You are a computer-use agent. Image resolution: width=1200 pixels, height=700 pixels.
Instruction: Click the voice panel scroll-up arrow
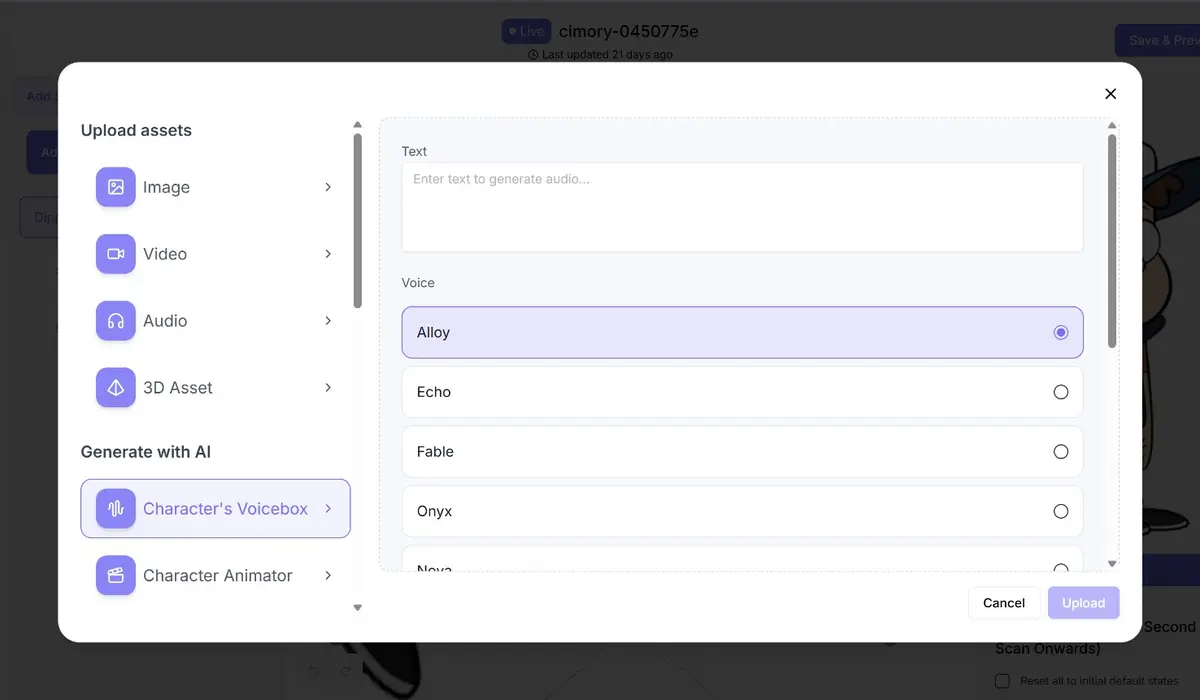coord(1112,126)
